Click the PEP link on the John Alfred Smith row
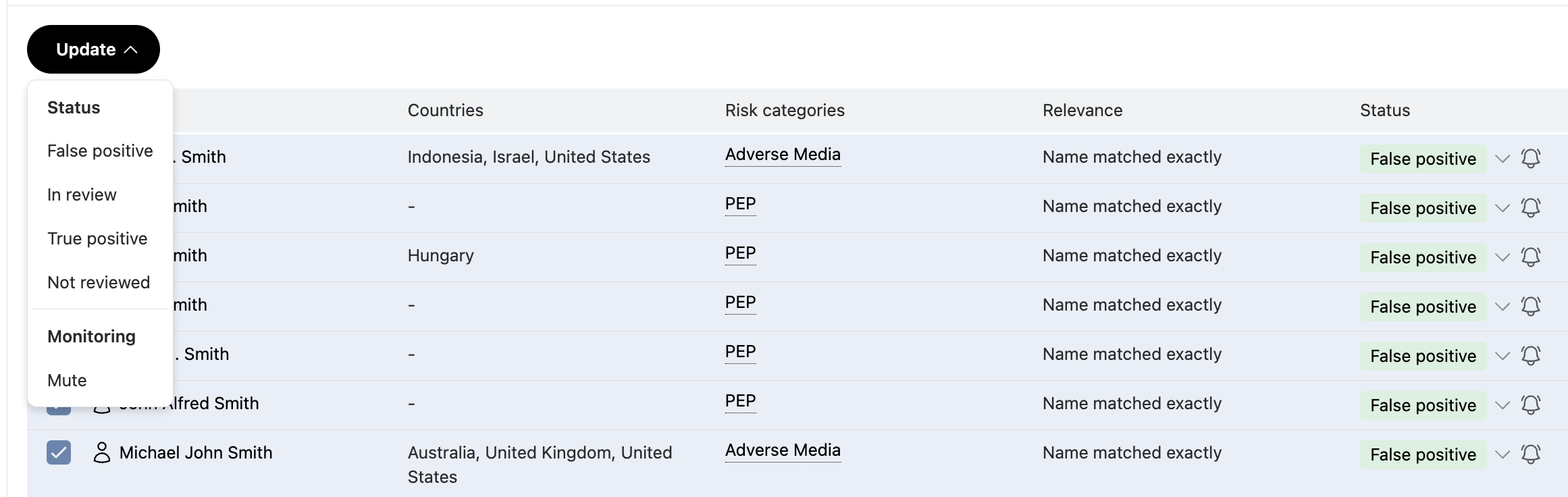This screenshot has width=1568, height=497. 739,401
